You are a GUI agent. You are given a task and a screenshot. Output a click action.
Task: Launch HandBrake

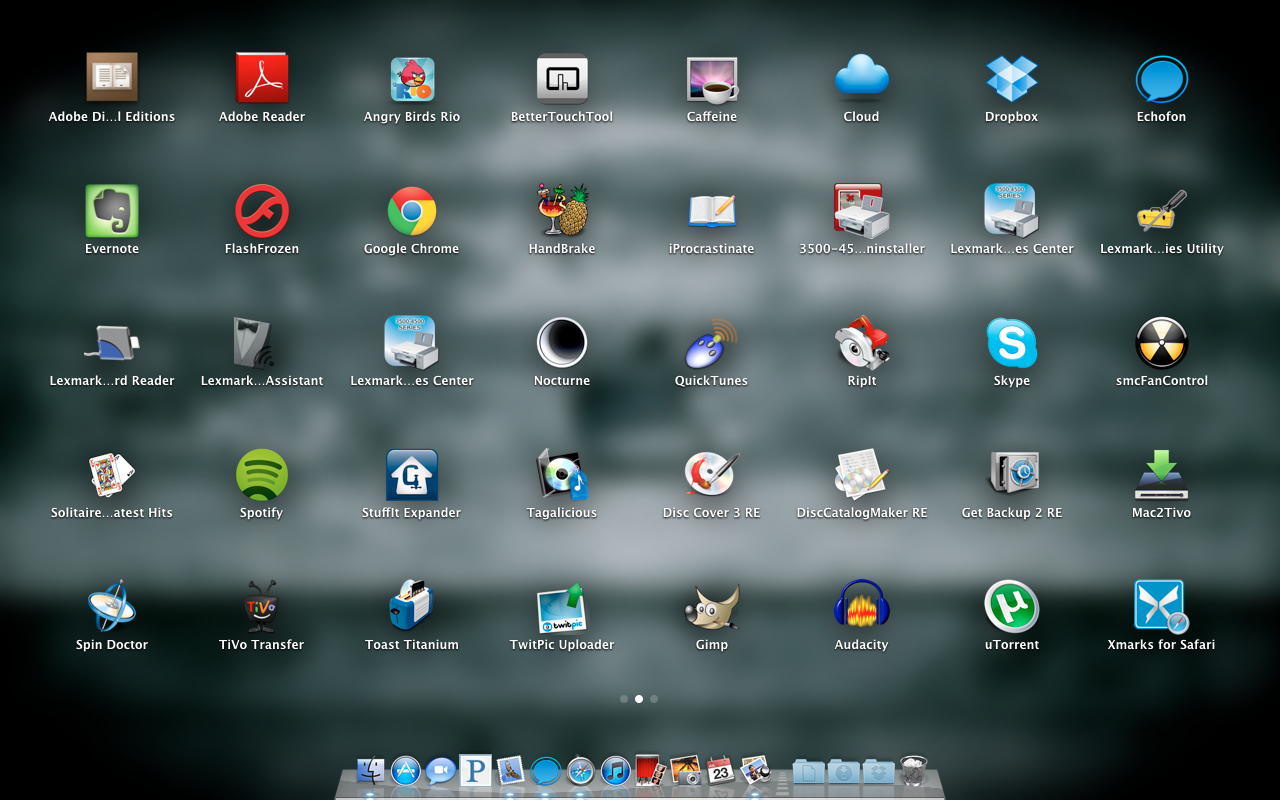pos(562,210)
